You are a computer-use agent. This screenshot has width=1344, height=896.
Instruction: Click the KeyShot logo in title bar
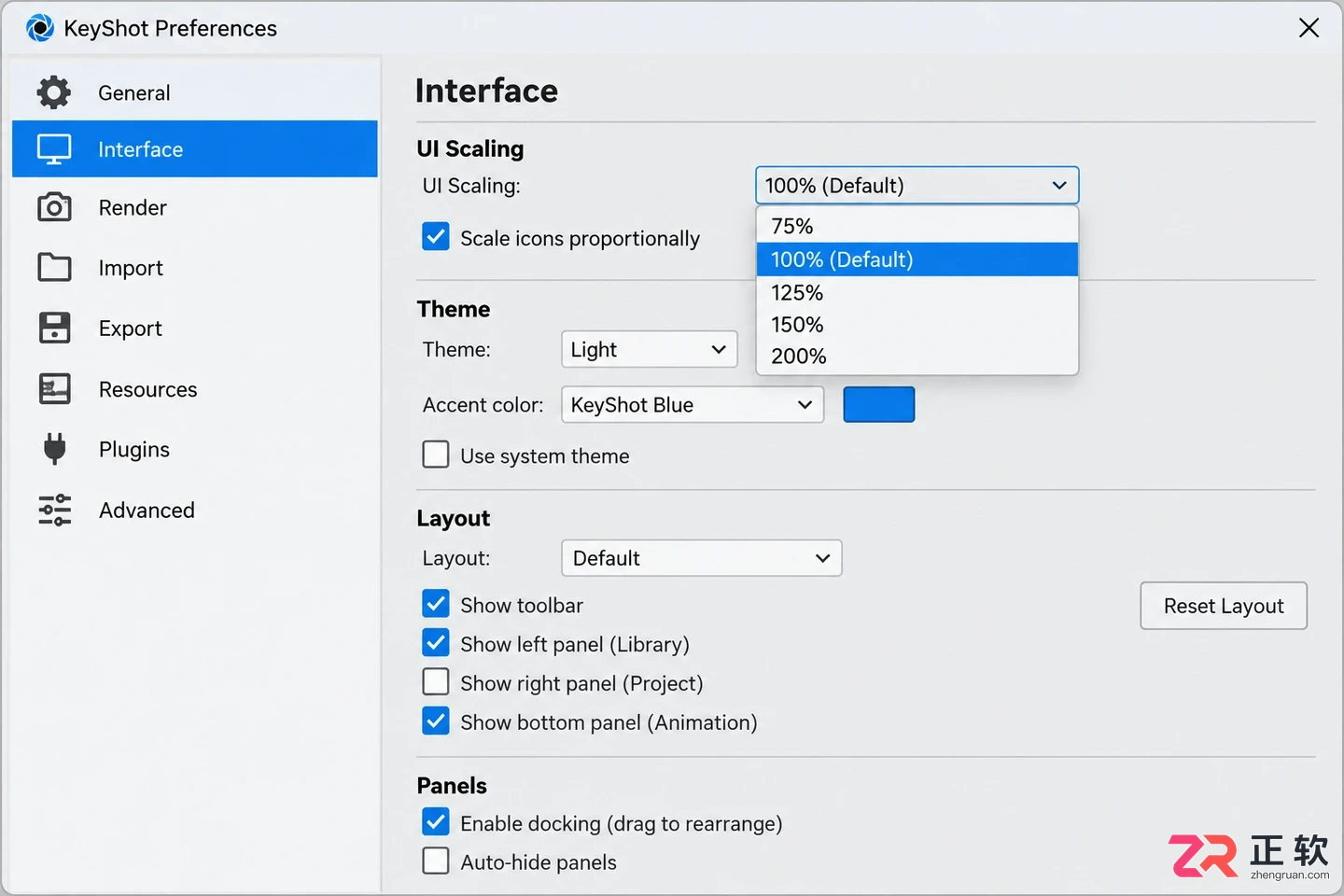(x=40, y=28)
